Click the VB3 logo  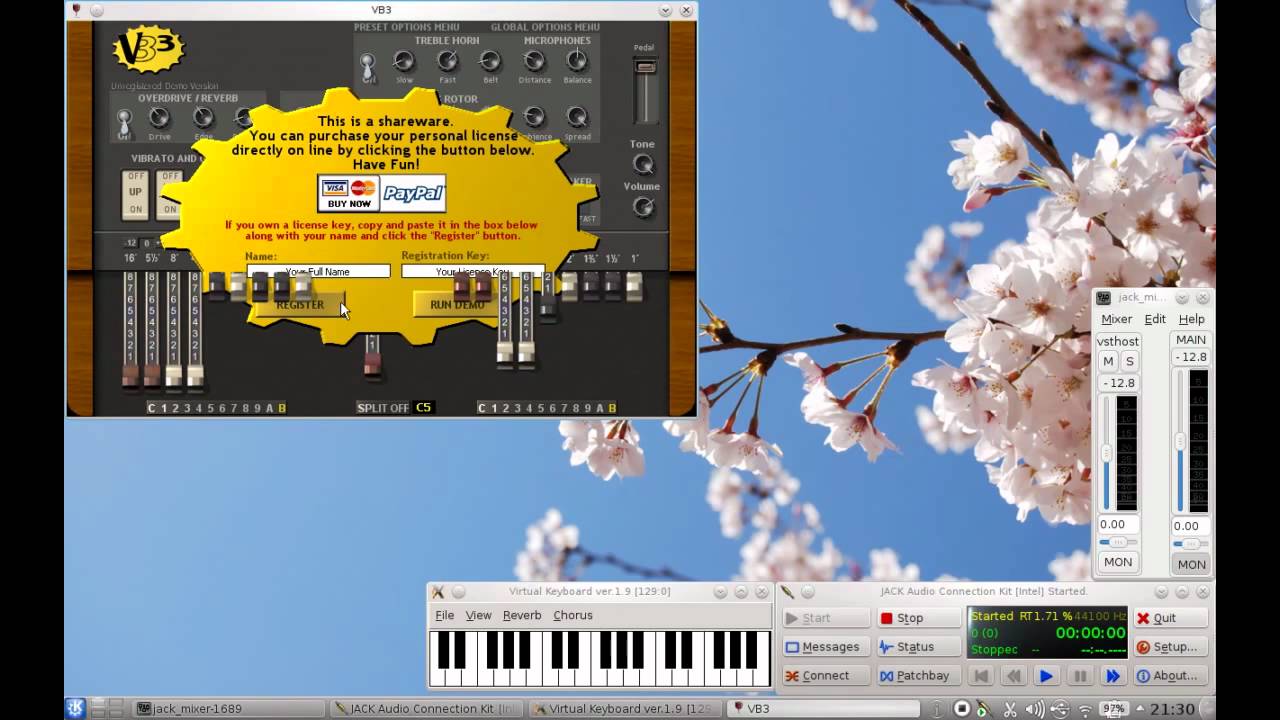pos(148,50)
